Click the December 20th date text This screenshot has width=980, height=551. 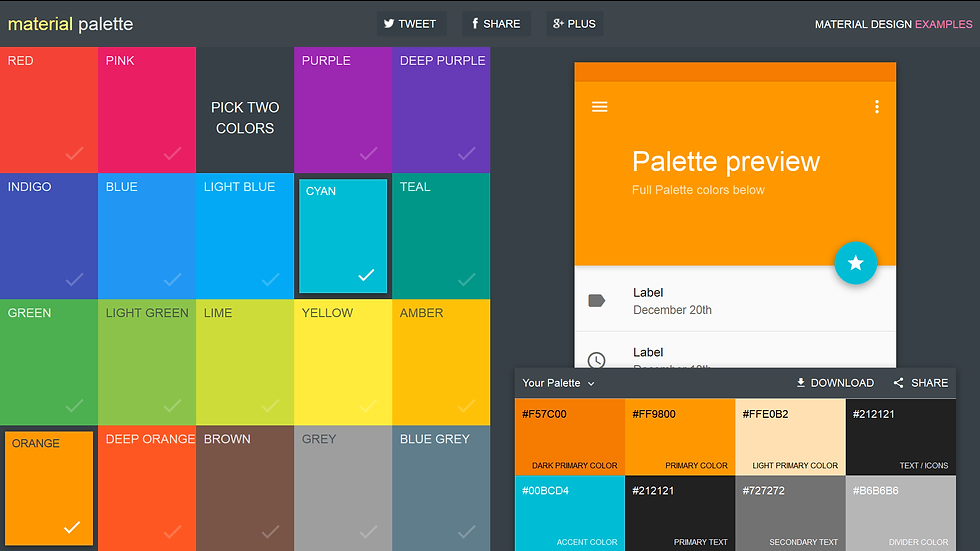pos(672,310)
